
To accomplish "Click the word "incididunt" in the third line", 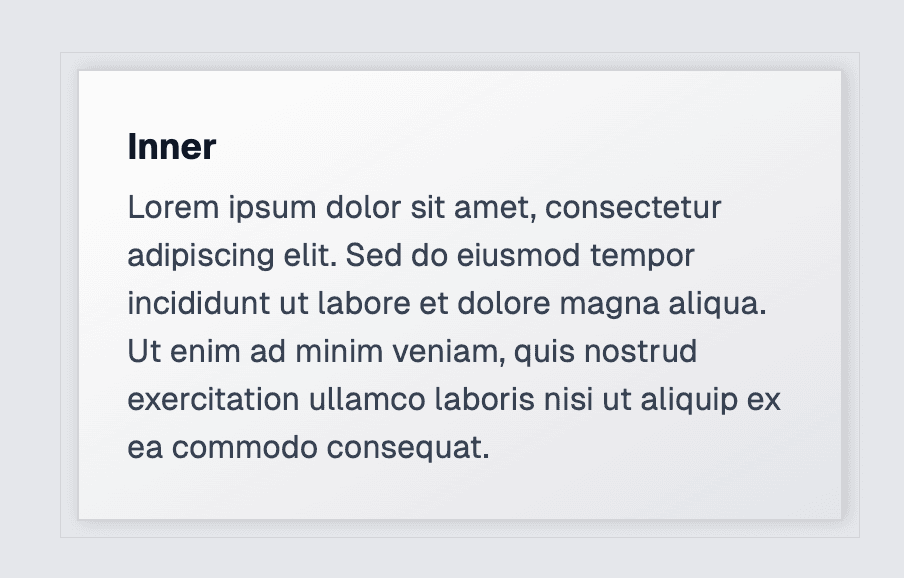I will [198, 303].
